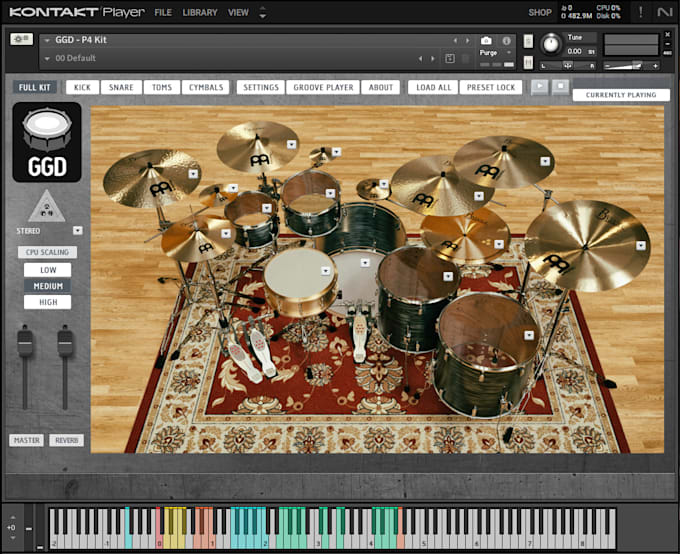Open the GGD - P4 Kit instrument dropdown
Image resolution: width=680 pixels, height=554 pixels.
pyautogui.click(x=47, y=40)
